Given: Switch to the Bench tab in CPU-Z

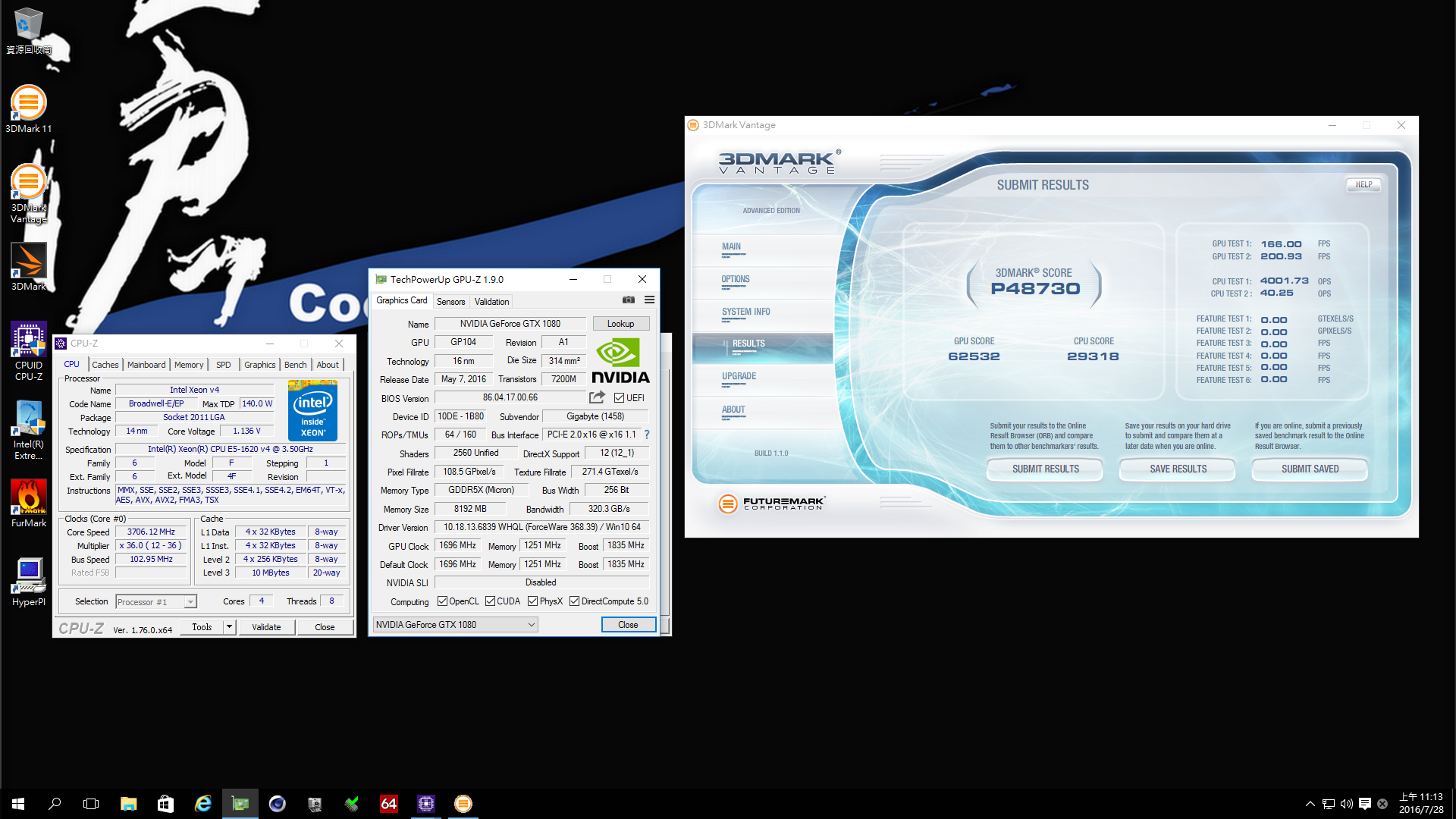Looking at the screenshot, I should coord(295,365).
